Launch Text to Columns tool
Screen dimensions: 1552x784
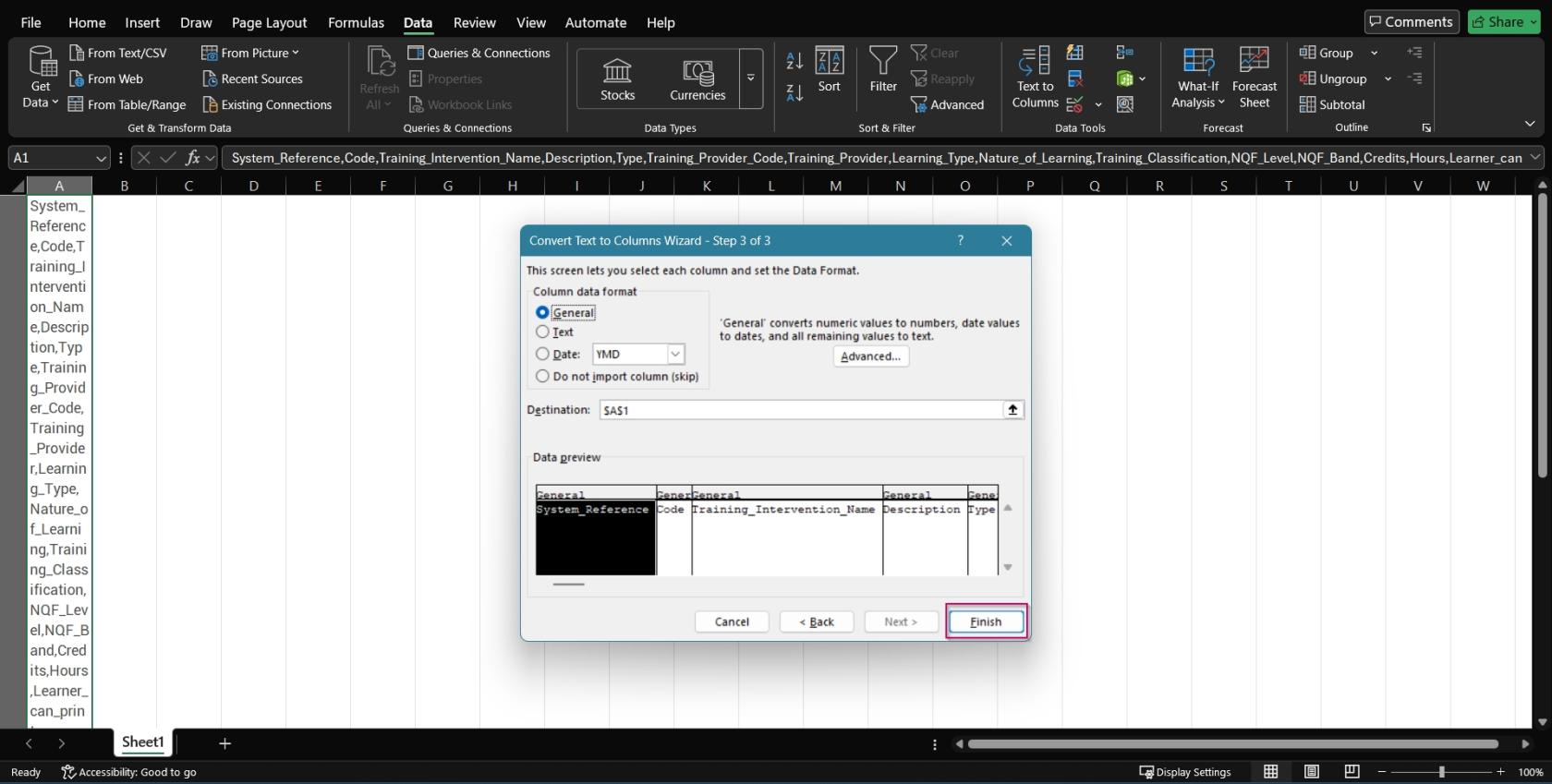tap(1035, 78)
